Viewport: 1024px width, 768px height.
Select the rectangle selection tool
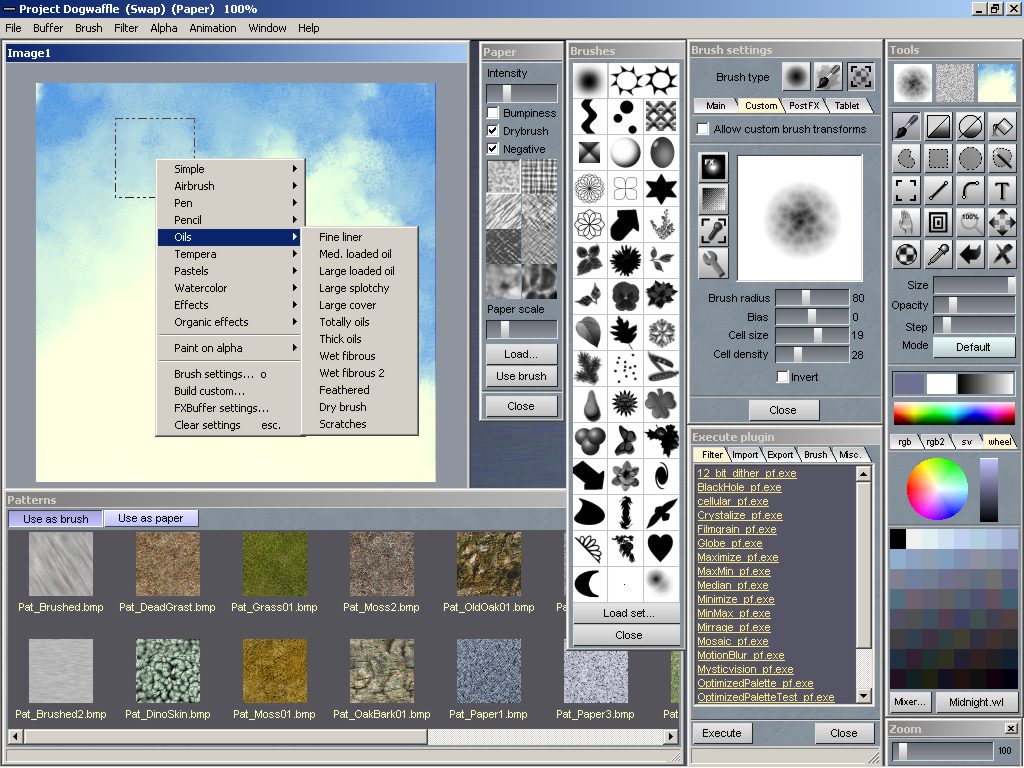[938, 158]
